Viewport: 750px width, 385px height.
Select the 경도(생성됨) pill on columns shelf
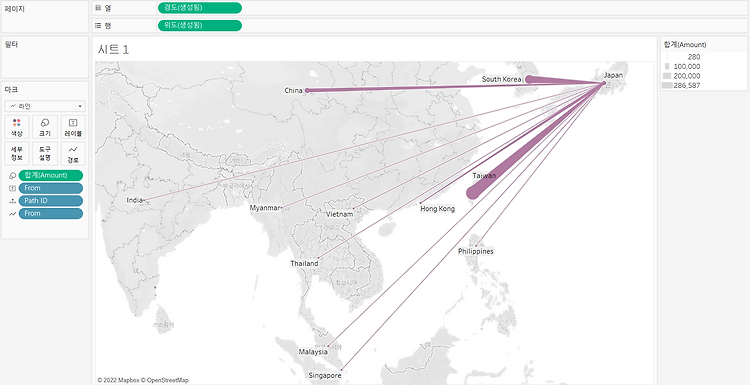coord(200,8)
